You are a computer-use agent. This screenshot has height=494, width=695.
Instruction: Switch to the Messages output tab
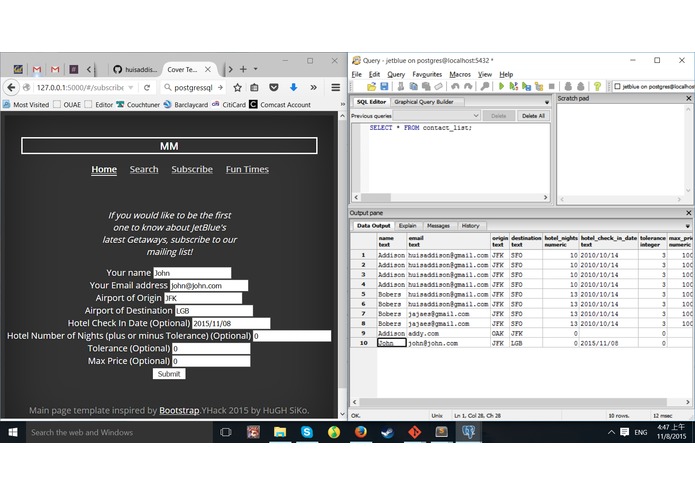pyautogui.click(x=438, y=226)
